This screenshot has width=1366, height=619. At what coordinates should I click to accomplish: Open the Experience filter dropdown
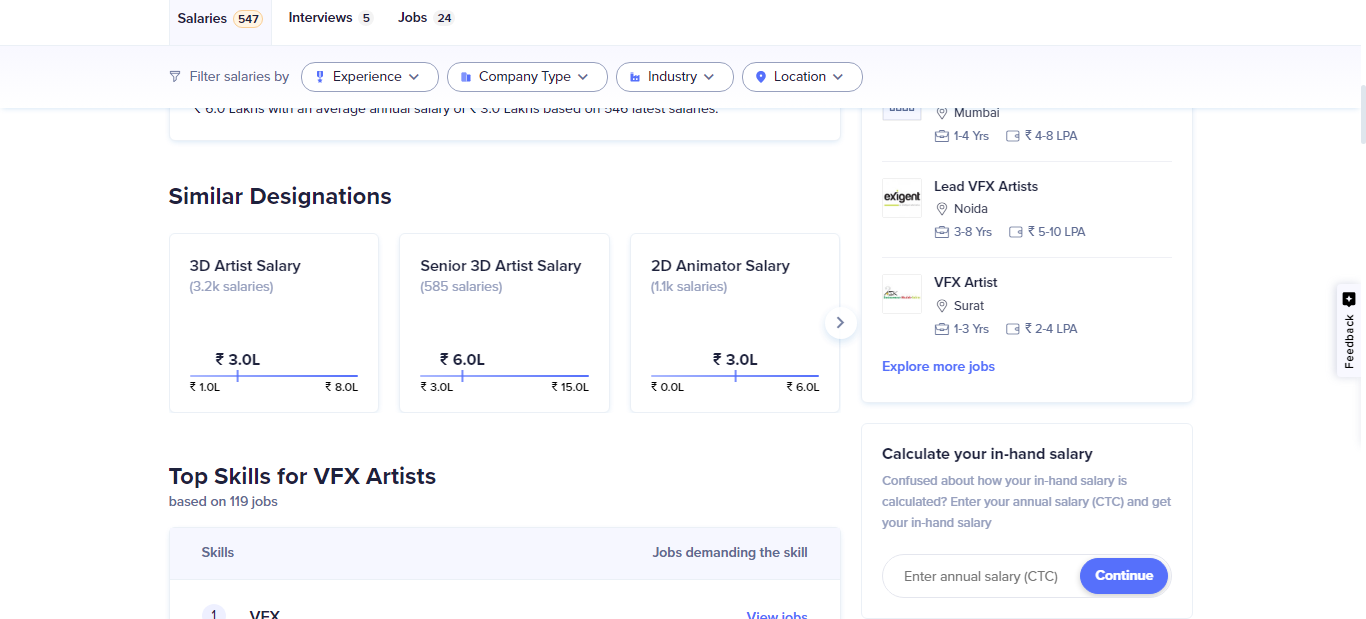[369, 77]
